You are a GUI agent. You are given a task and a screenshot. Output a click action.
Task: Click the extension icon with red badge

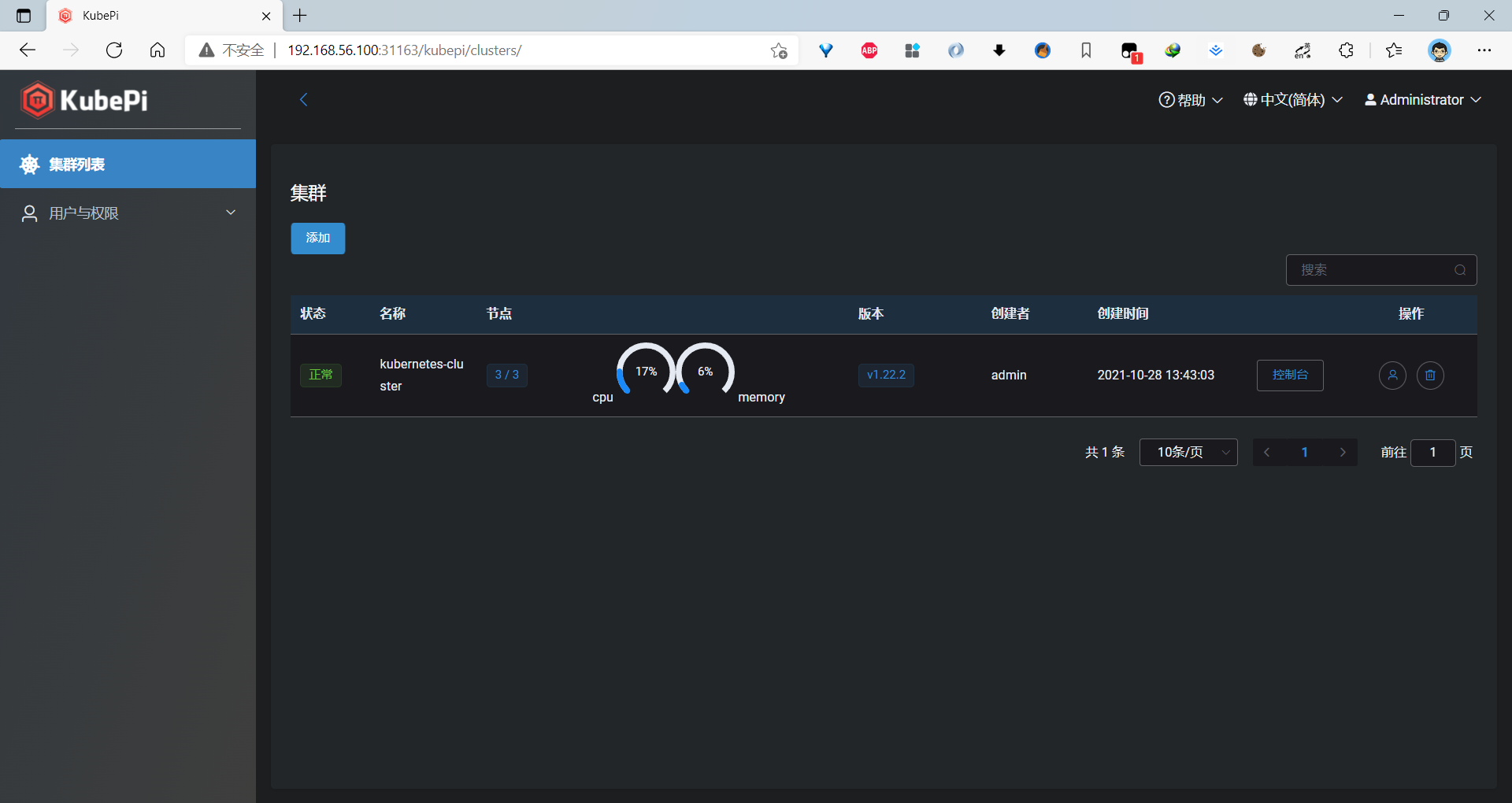[1131, 52]
